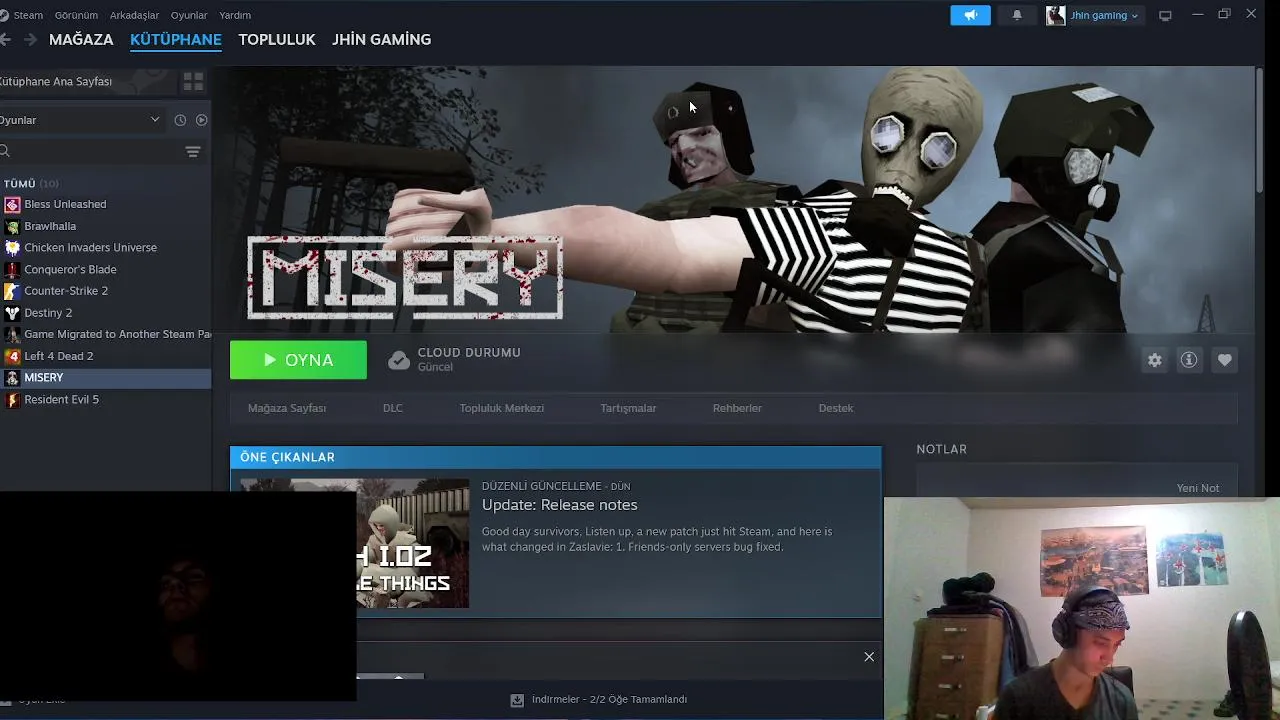Open the Steam menu

tap(28, 15)
